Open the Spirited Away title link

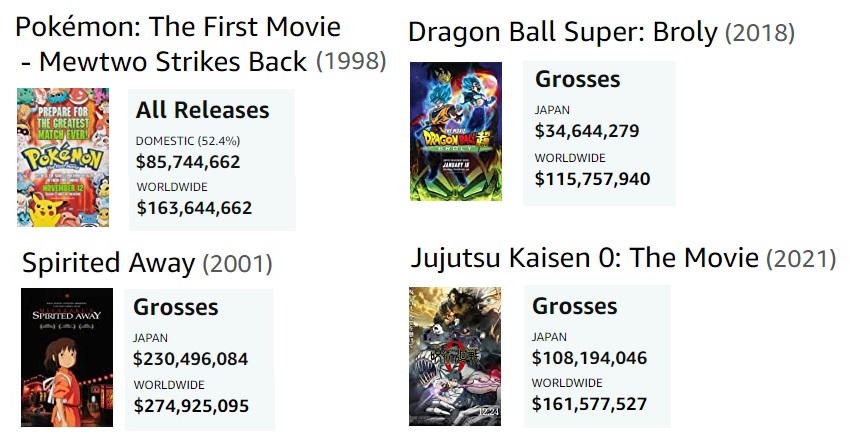click(108, 263)
